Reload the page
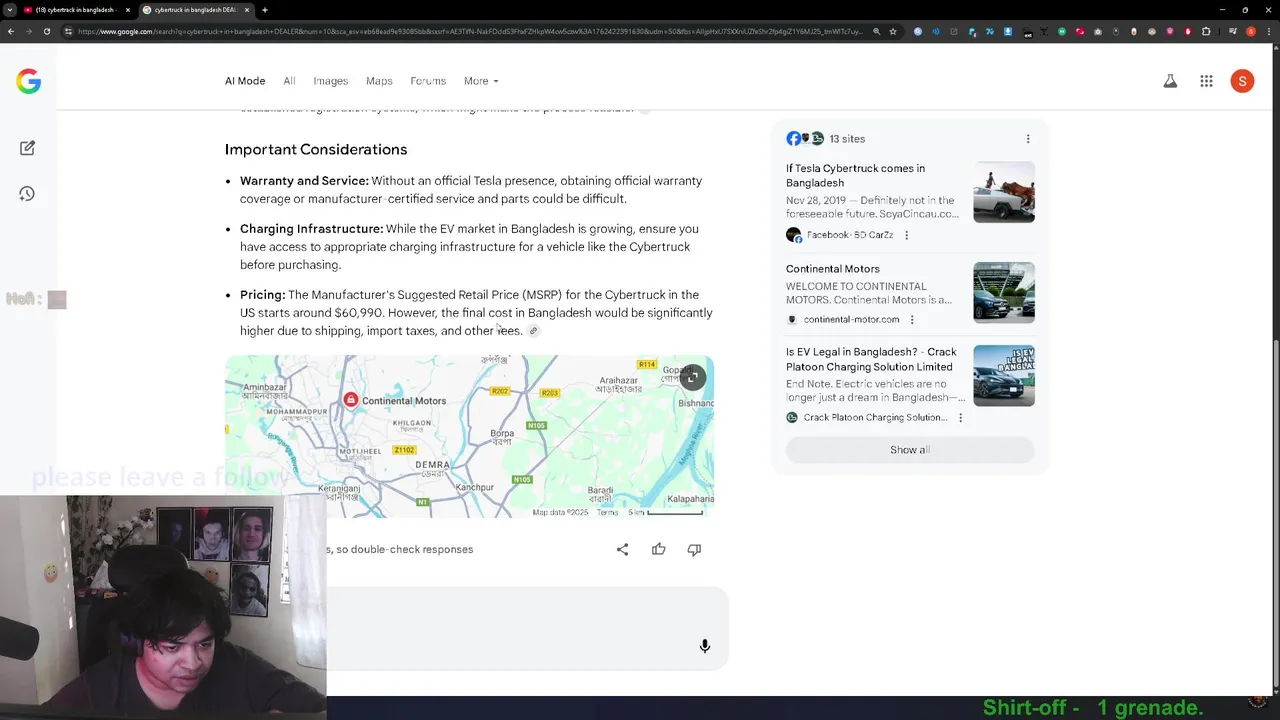Screen dimensions: 1280x720 coord(46,31)
